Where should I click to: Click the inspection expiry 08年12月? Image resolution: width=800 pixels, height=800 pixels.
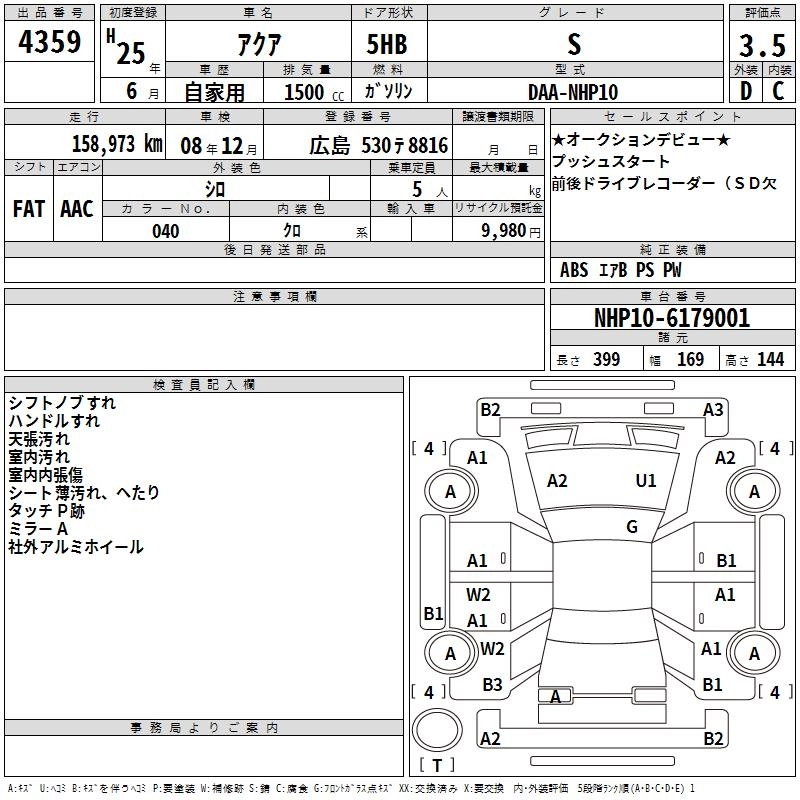(x=219, y=146)
